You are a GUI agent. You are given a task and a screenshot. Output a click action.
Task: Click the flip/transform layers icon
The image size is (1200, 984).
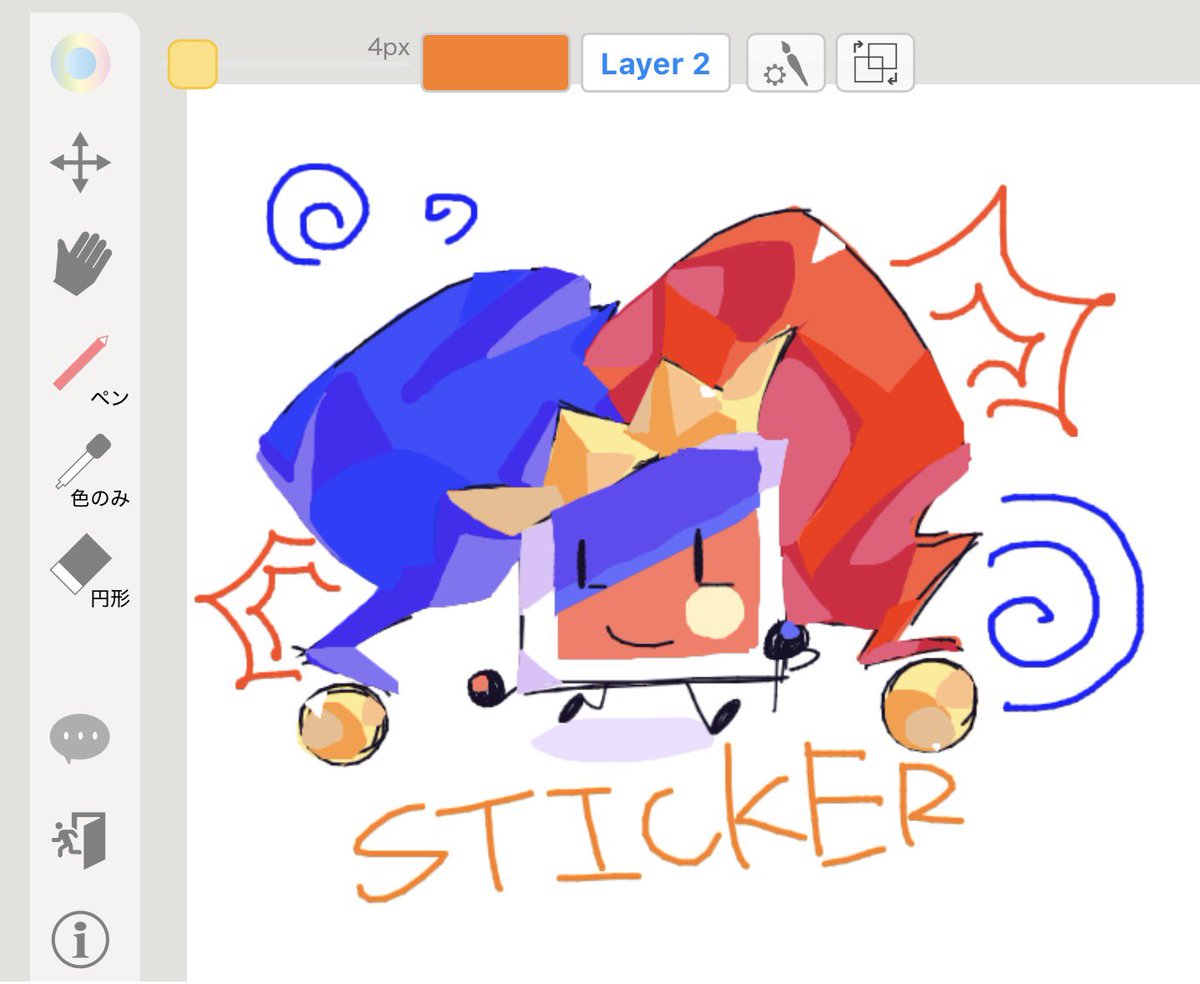pos(875,63)
